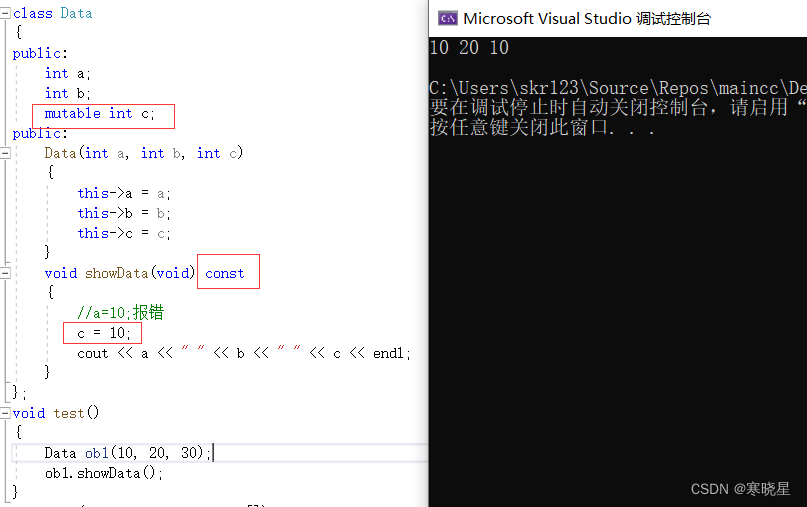Click the 'this->b = b;' line

[x=124, y=213]
